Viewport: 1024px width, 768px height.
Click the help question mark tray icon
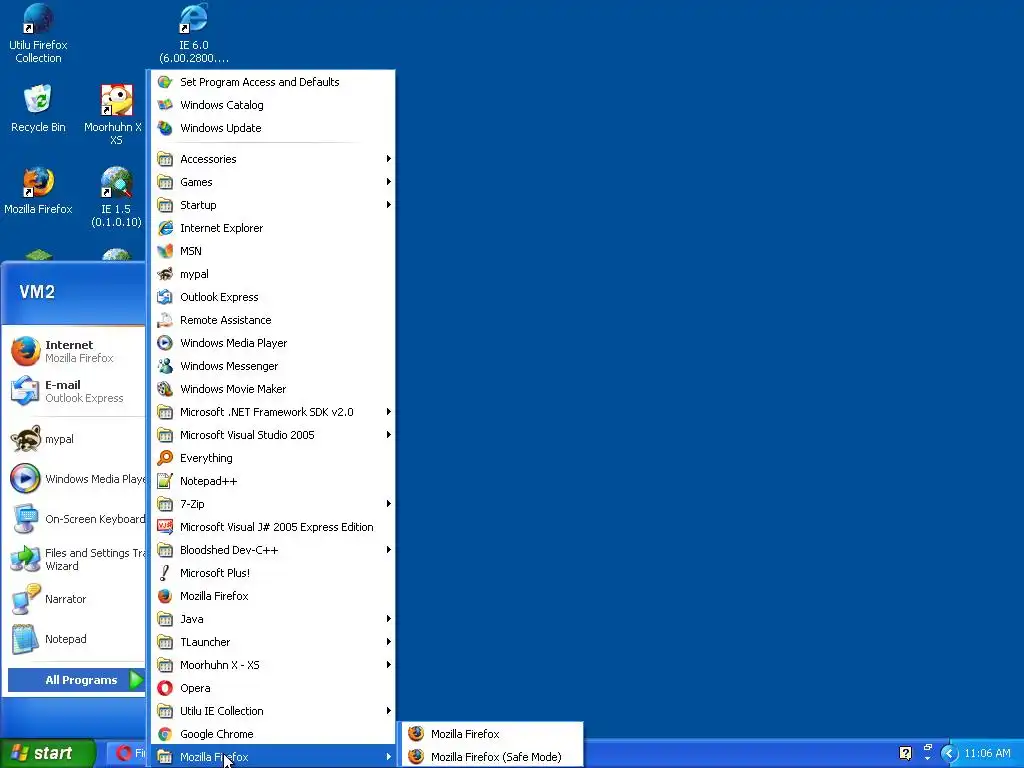tap(904, 753)
